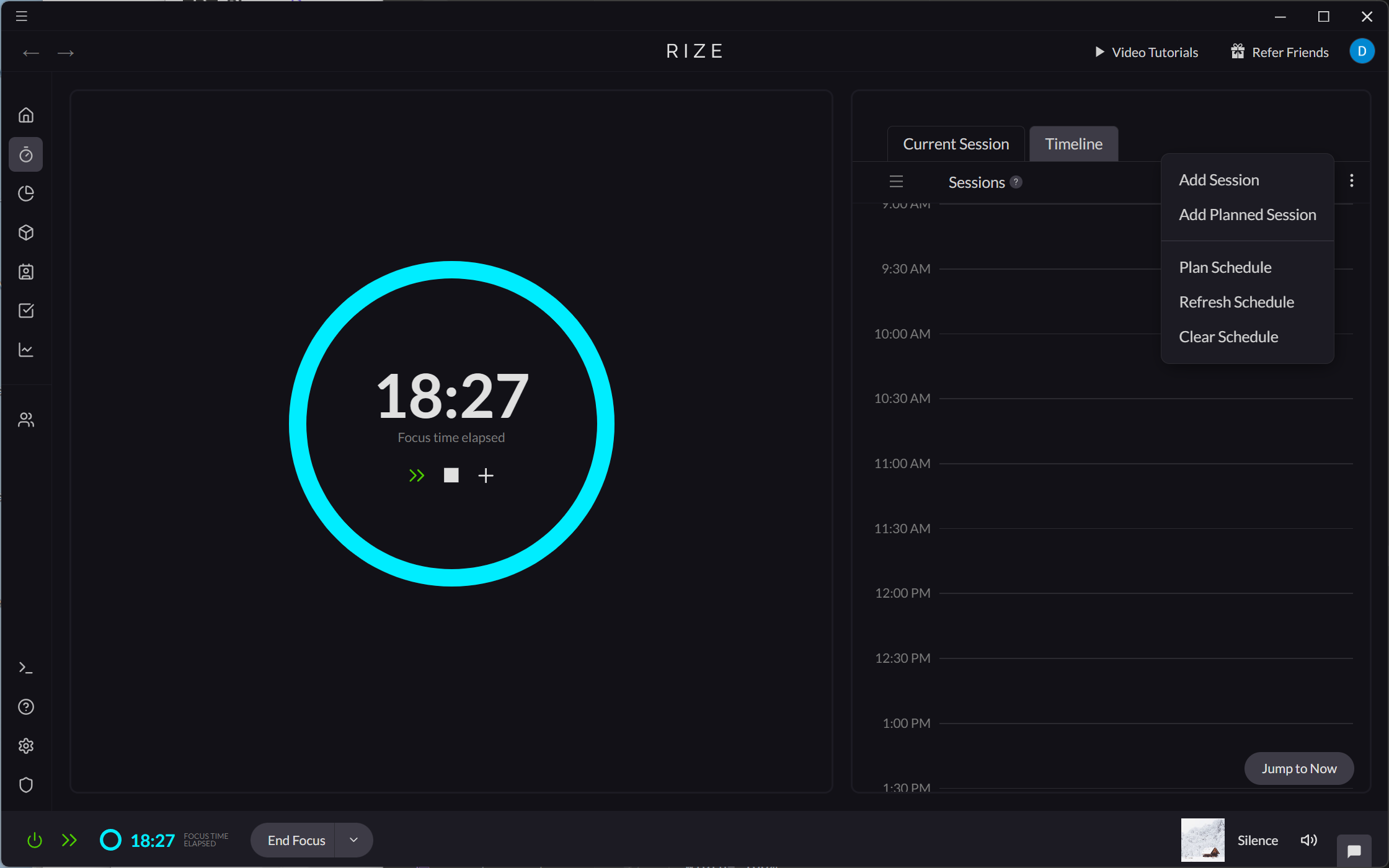Choose Clear Schedule from the menu

[1228, 336]
